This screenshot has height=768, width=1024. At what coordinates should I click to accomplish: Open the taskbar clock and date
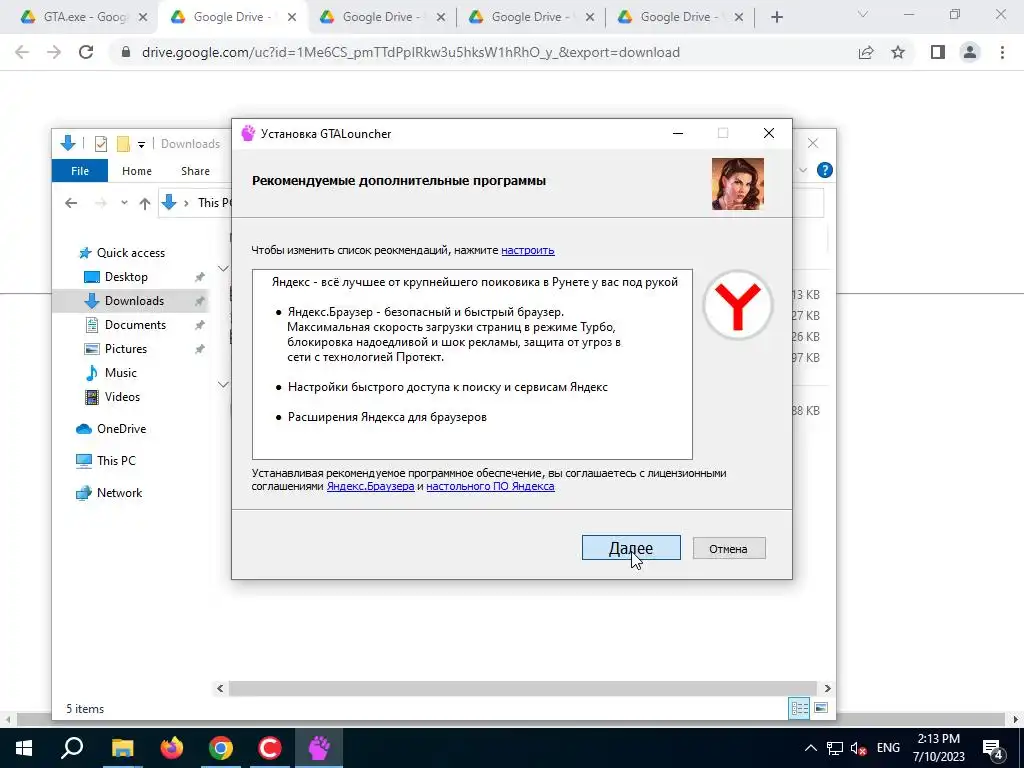click(938, 748)
